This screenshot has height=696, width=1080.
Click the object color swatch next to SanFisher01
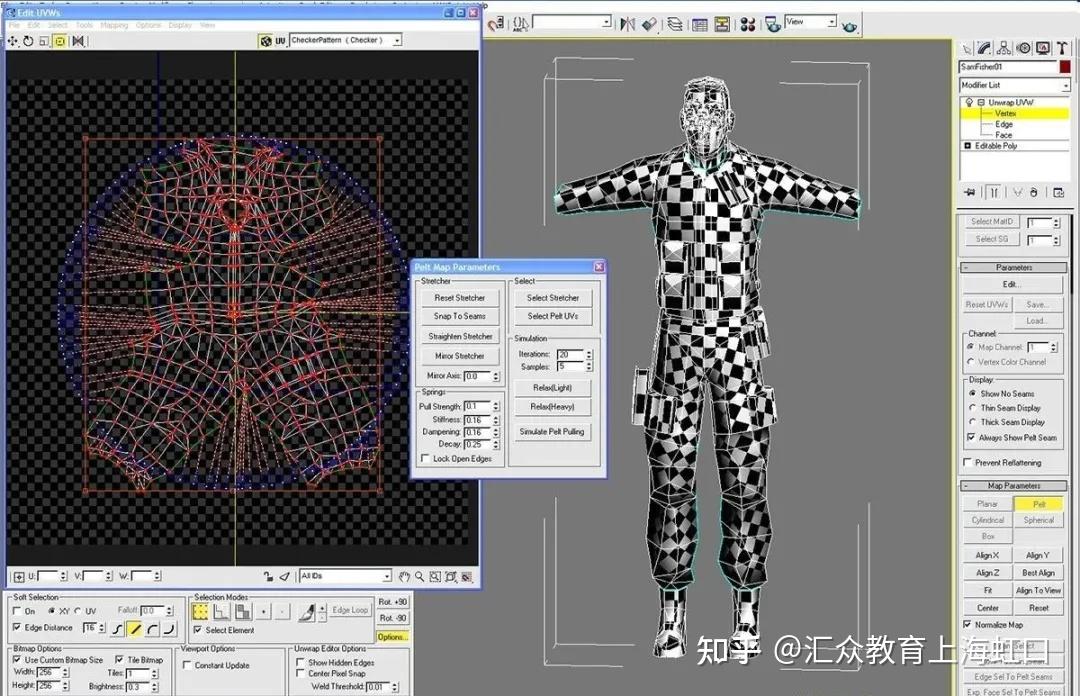1064,67
